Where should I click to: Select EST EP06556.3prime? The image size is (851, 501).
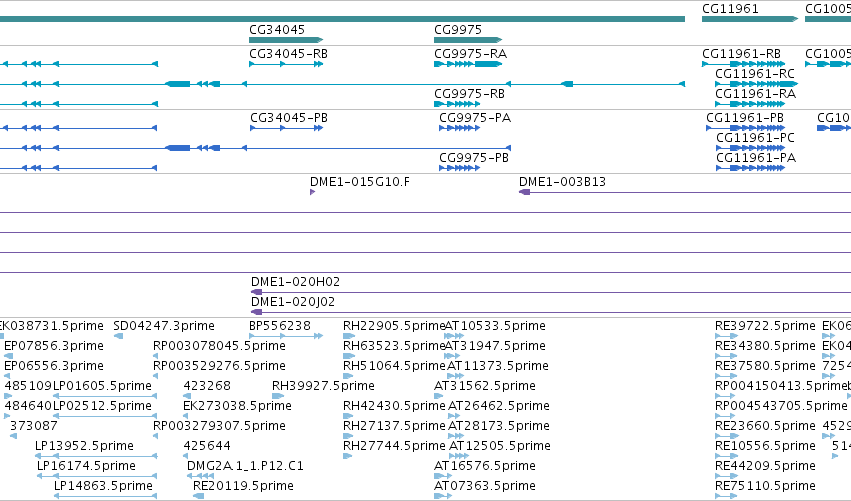54,366
